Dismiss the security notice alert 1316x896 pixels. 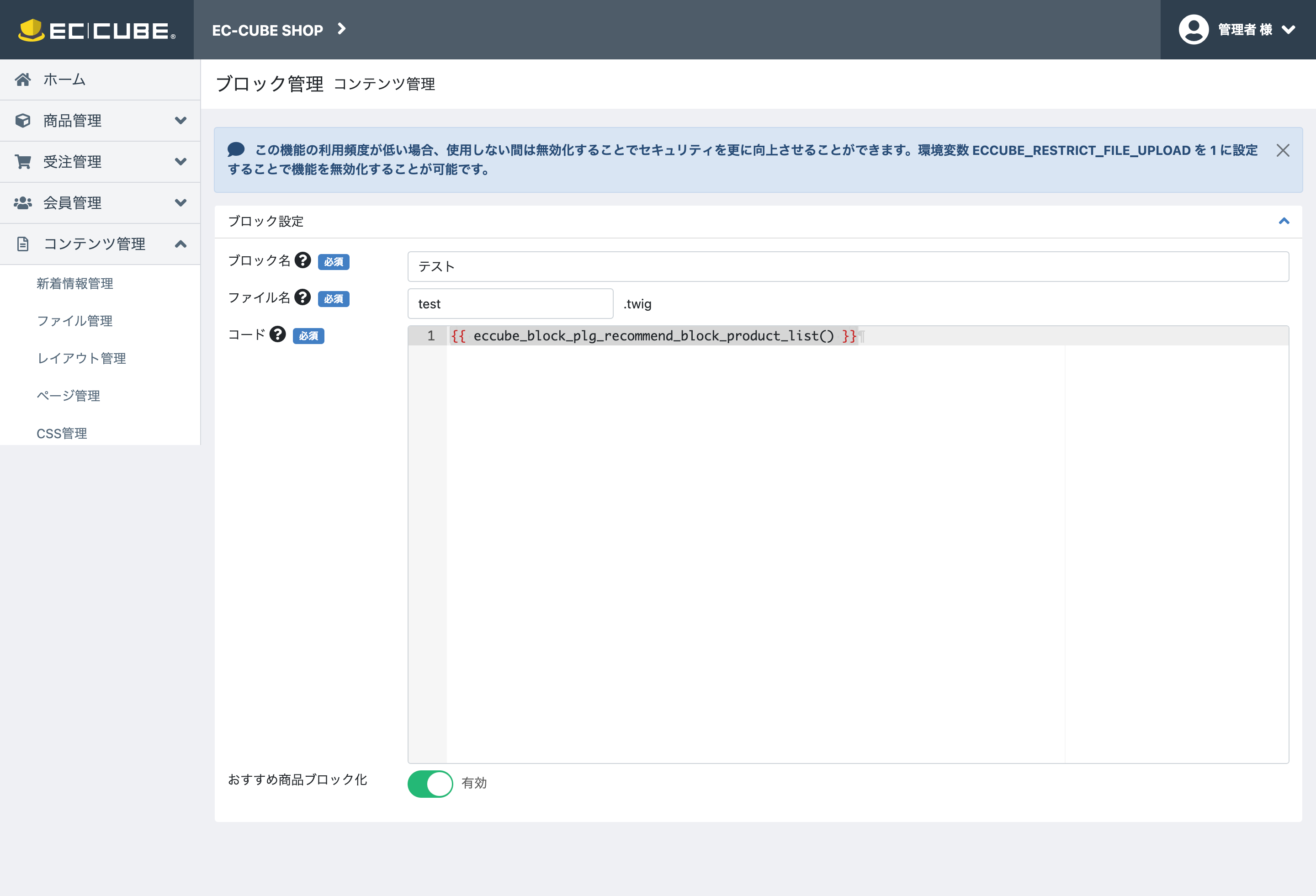(1283, 150)
